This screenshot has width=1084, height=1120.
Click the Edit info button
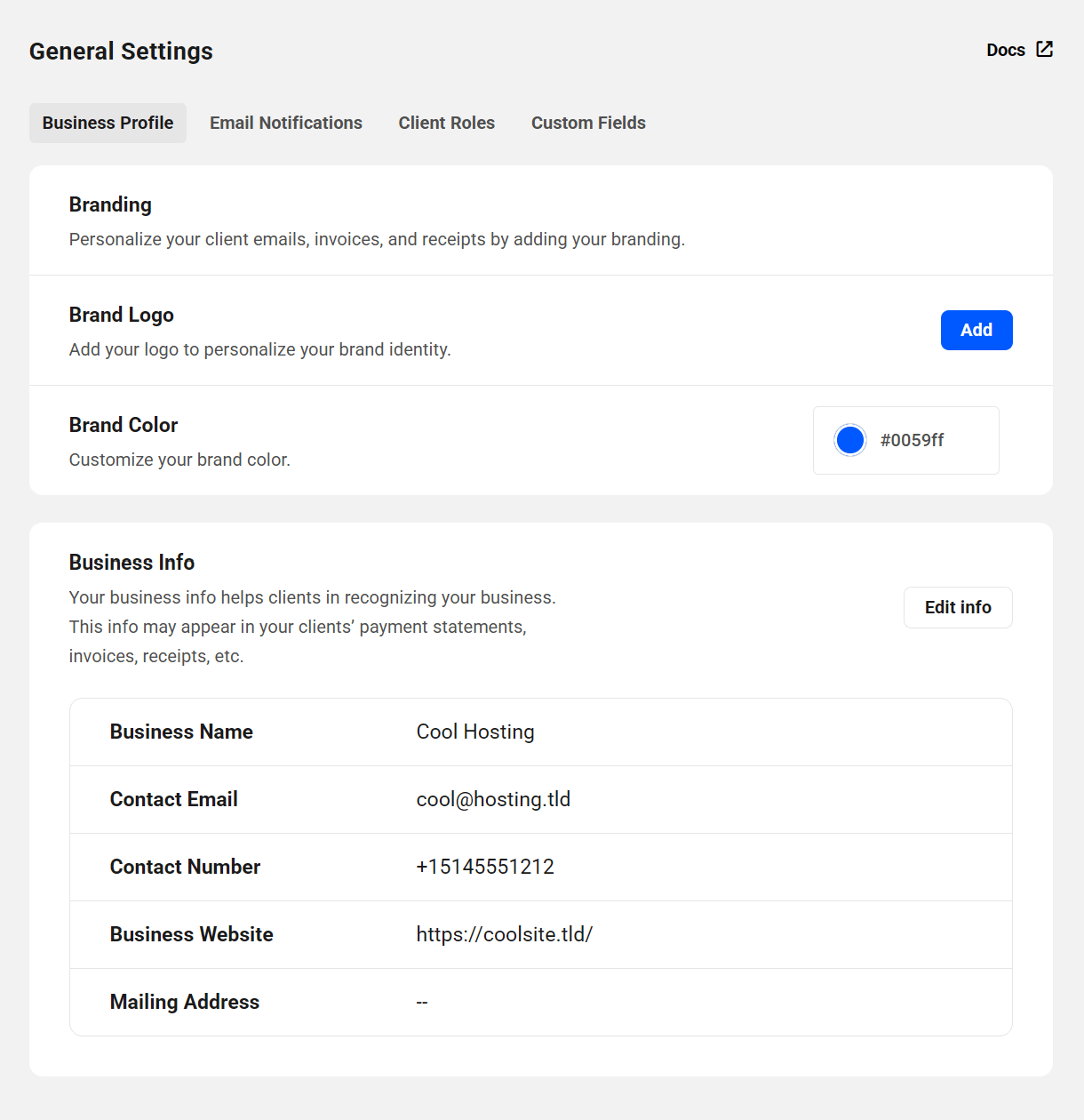point(958,607)
